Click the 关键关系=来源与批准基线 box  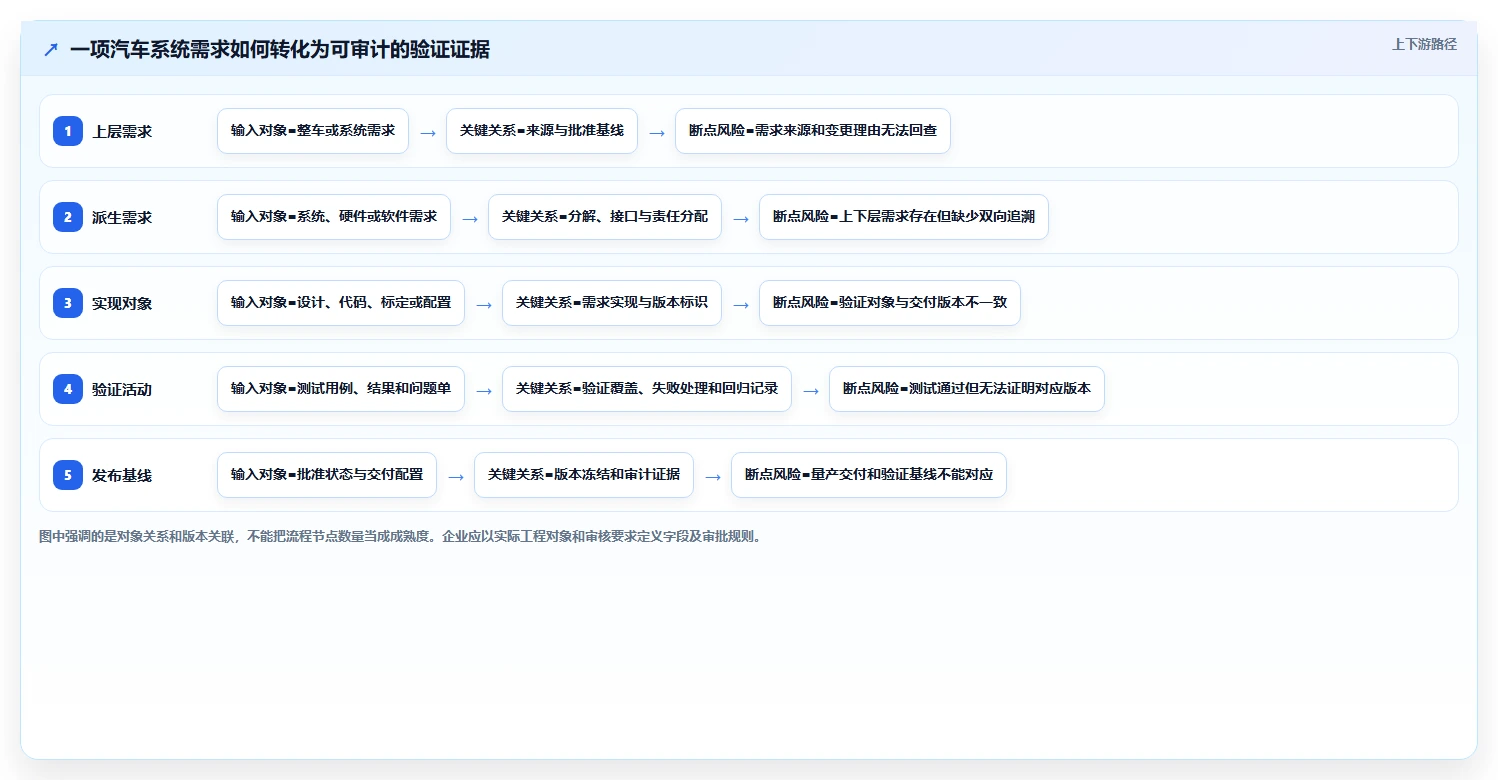(x=542, y=131)
